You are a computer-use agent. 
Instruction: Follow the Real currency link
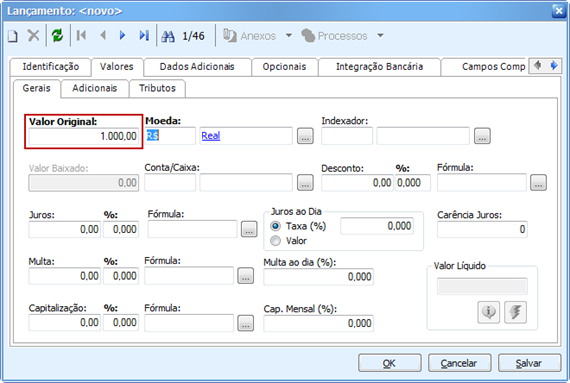(211, 136)
